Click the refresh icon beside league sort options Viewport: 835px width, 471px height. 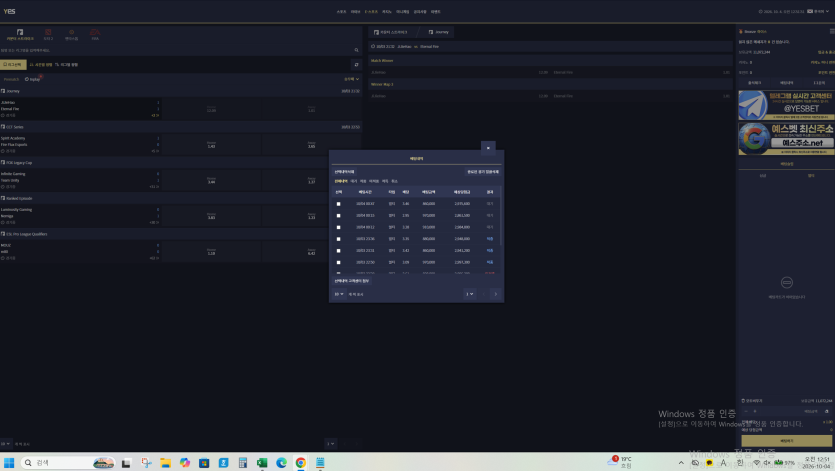point(356,64)
